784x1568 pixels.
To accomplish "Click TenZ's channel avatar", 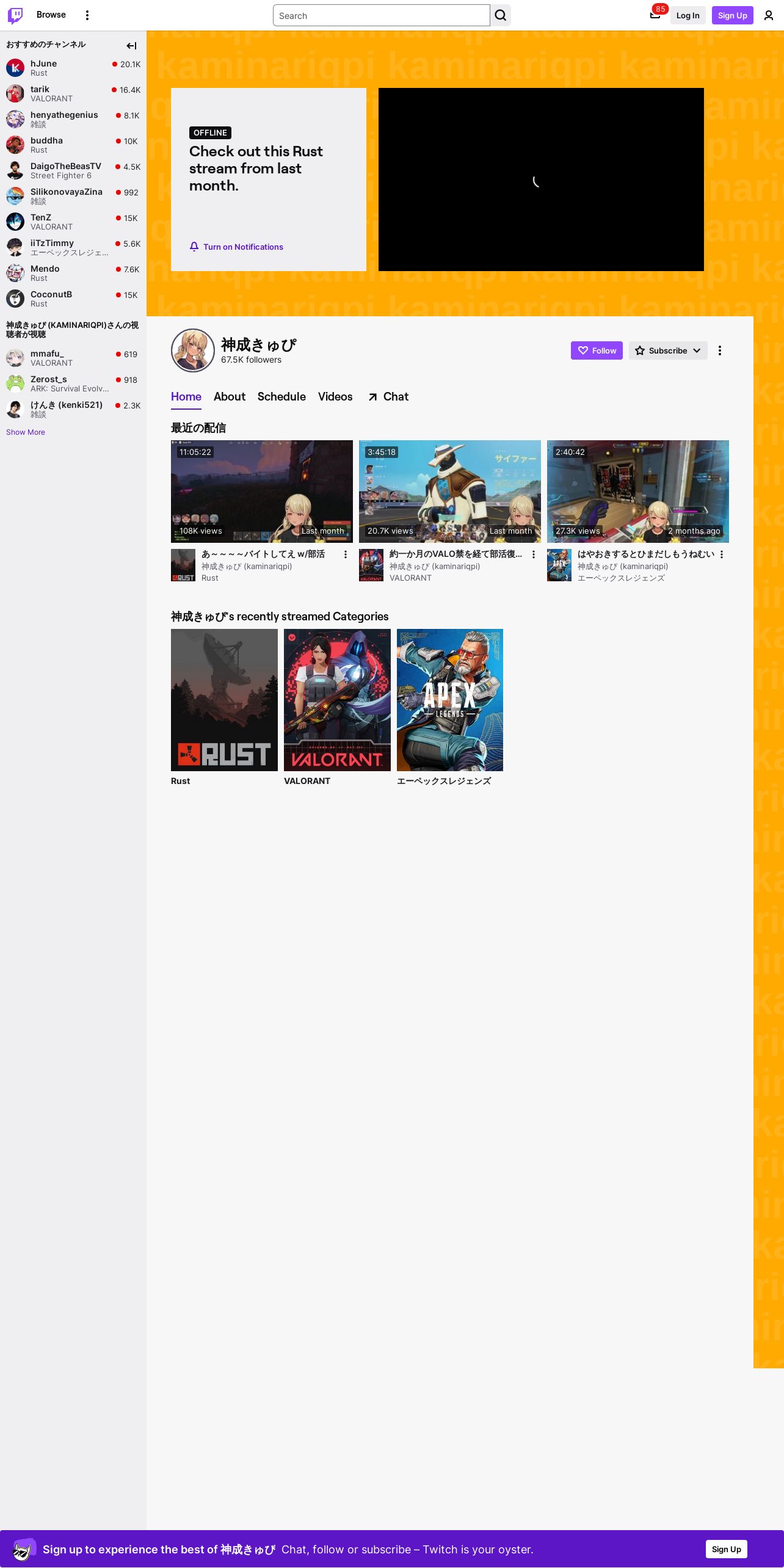I will pyautogui.click(x=15, y=222).
